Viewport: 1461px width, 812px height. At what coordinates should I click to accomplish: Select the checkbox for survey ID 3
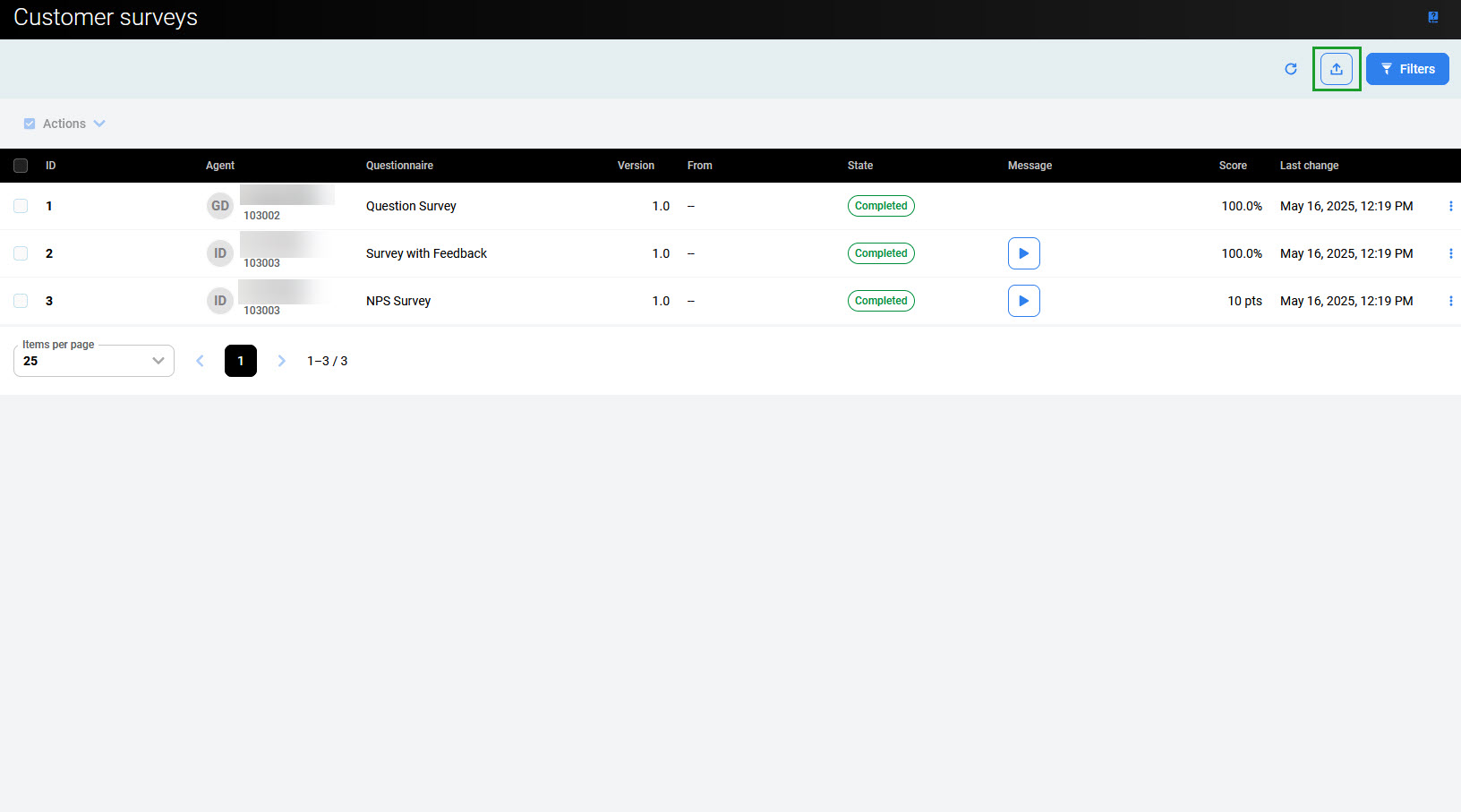(x=21, y=301)
